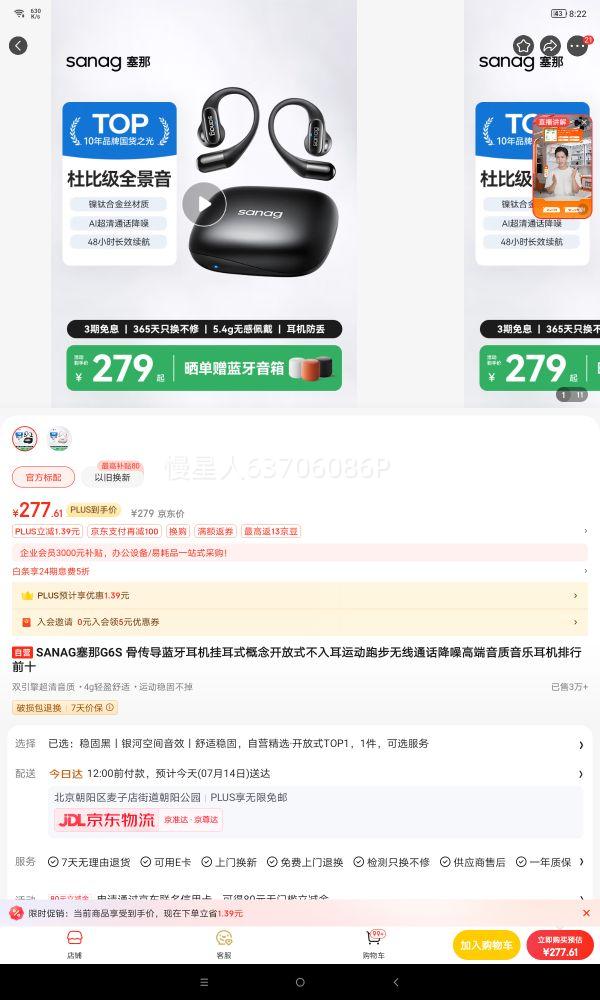Viewport: 600px width, 1000px height.
Task: Dismiss the 限时促销 promotion banner
Action: 587,913
